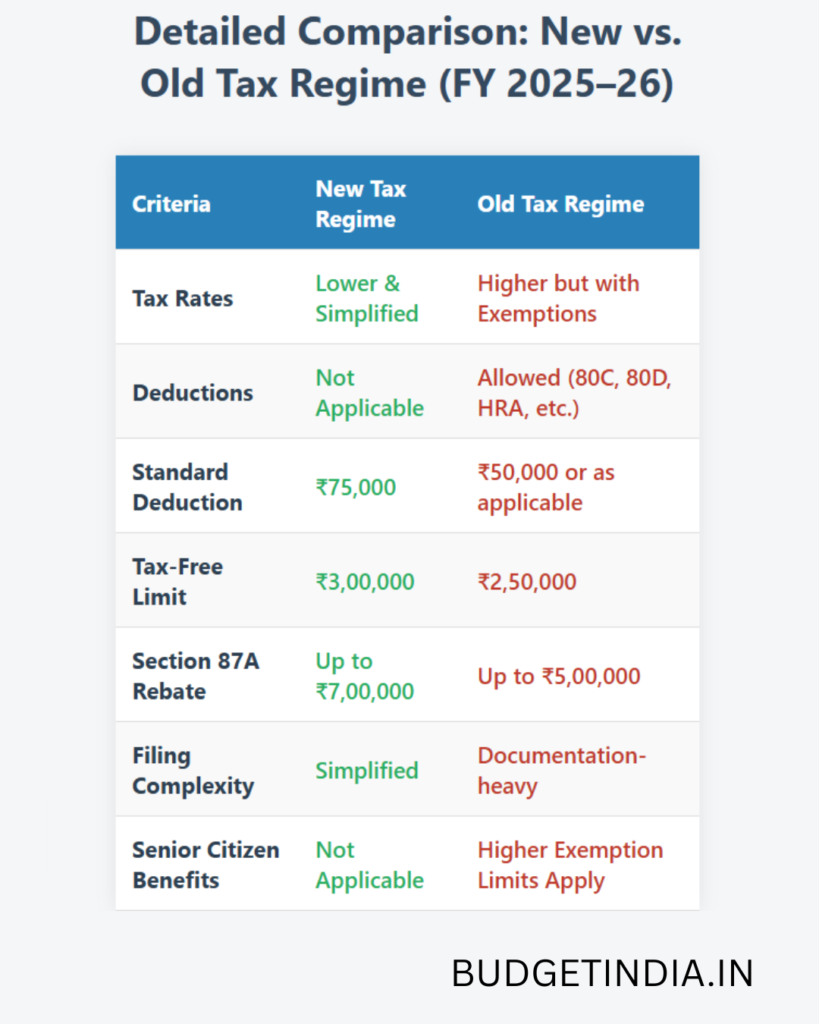Click Higher but with Exemptions cell
This screenshot has height=1024, width=819.
click(x=558, y=298)
